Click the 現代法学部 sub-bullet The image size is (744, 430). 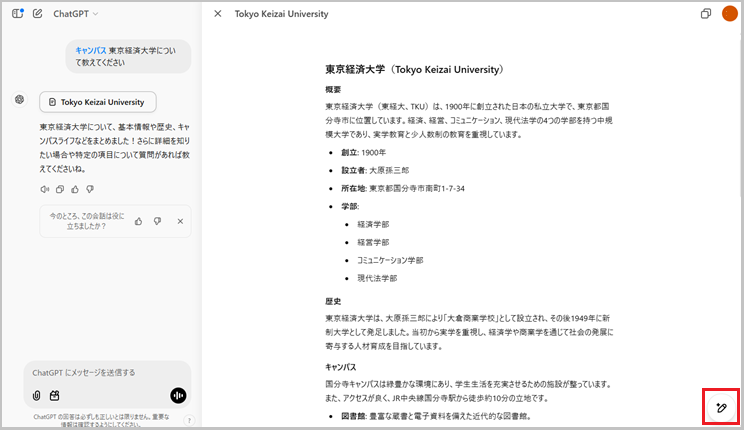pyautogui.click(x=377, y=278)
